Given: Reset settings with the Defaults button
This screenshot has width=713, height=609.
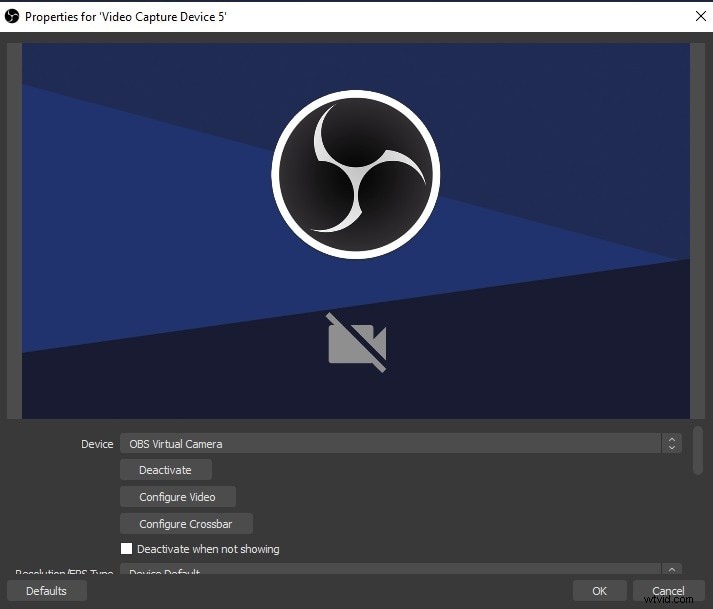Looking at the screenshot, I should [46, 591].
